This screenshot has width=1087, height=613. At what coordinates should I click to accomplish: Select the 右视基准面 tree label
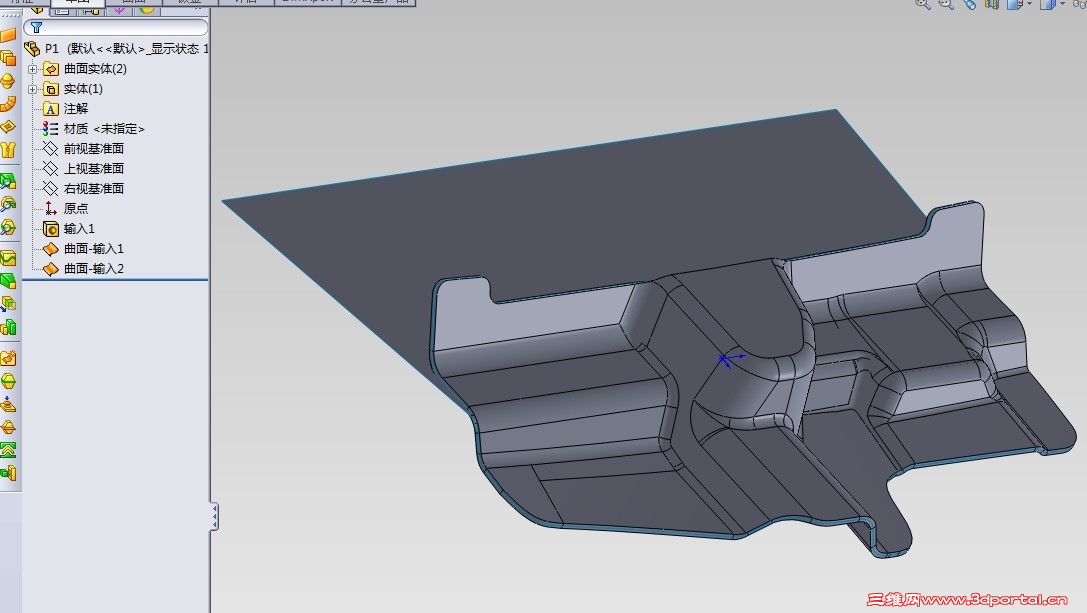pos(94,189)
